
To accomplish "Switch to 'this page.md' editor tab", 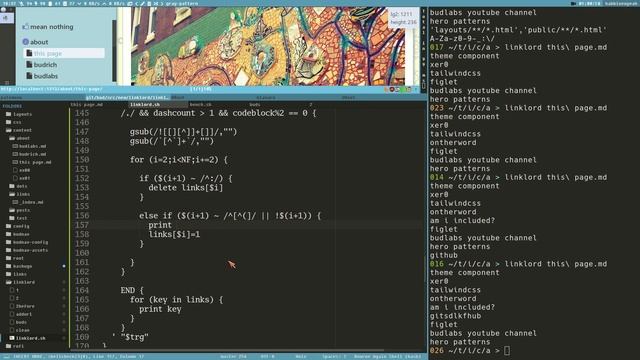I will click(87, 105).
